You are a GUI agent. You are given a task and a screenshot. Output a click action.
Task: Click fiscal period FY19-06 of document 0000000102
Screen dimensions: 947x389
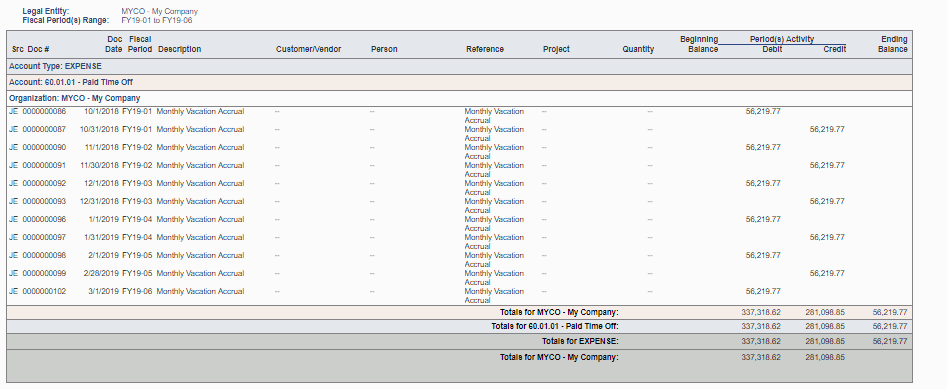137,291
